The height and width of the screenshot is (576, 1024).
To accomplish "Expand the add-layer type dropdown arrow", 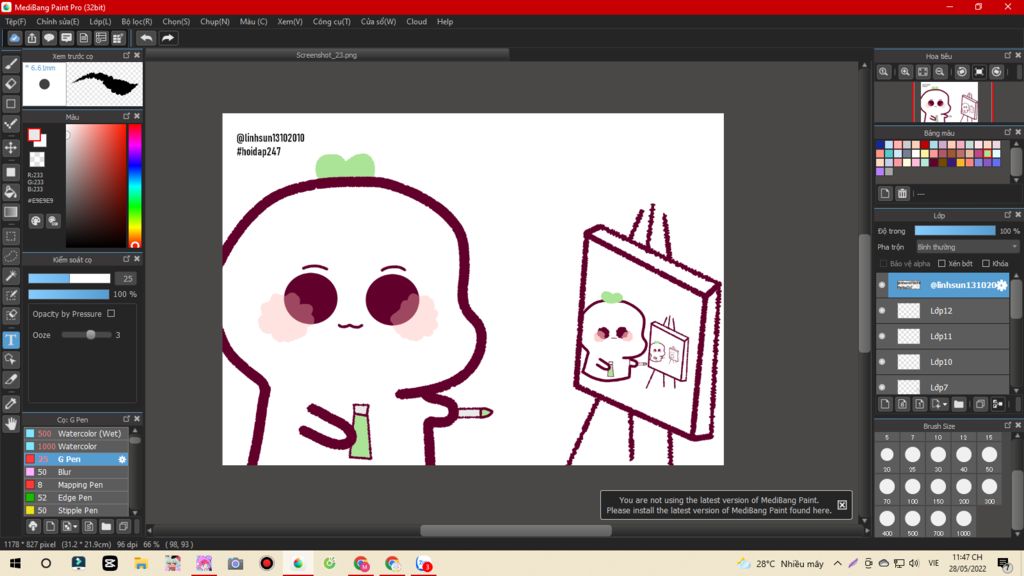I will [944, 405].
